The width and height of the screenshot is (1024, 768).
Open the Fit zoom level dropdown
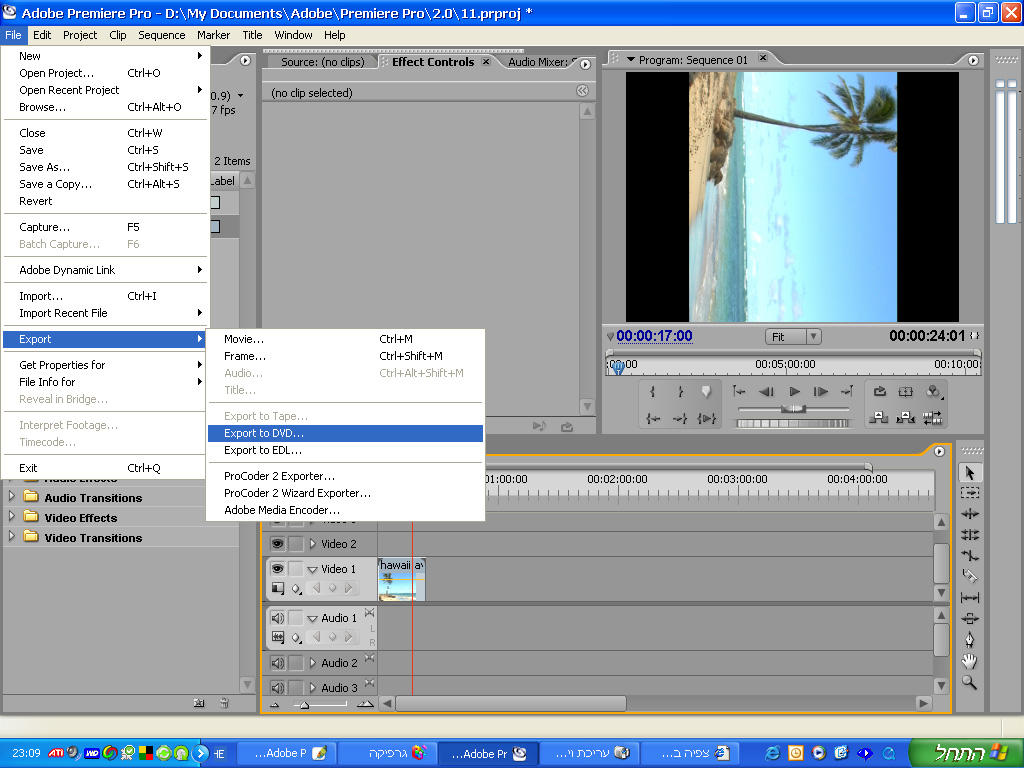792,337
